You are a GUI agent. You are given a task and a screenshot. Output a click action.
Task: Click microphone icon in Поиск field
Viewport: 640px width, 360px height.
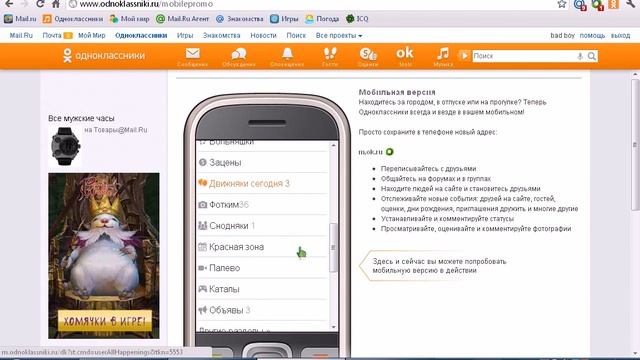point(580,56)
